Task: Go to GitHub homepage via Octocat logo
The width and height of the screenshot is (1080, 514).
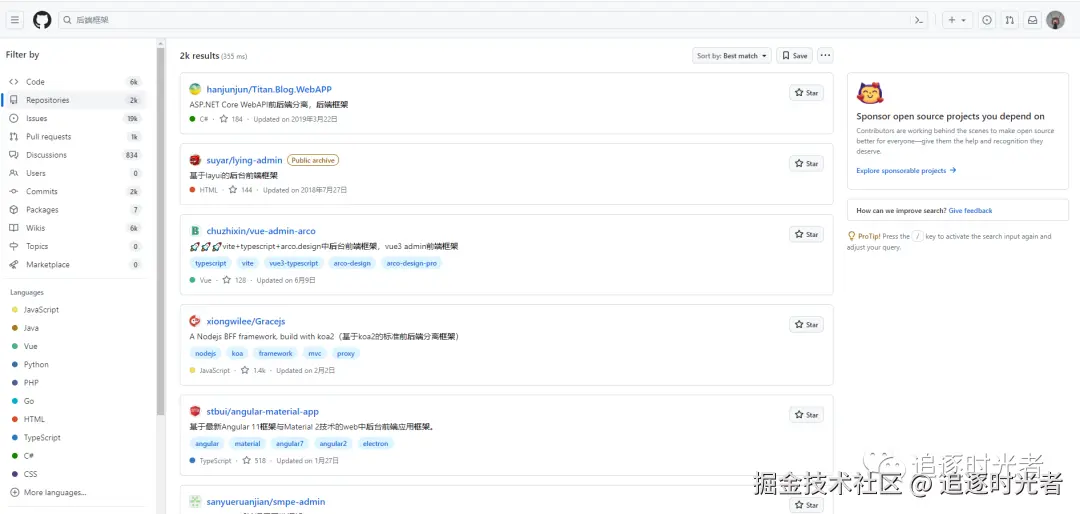Action: coord(42,20)
